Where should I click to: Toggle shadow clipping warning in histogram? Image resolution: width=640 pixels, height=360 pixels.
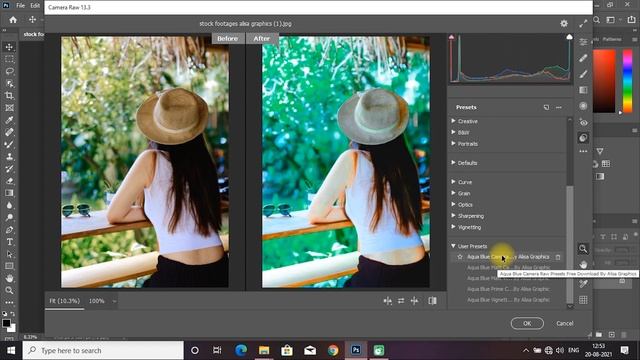click(x=451, y=37)
